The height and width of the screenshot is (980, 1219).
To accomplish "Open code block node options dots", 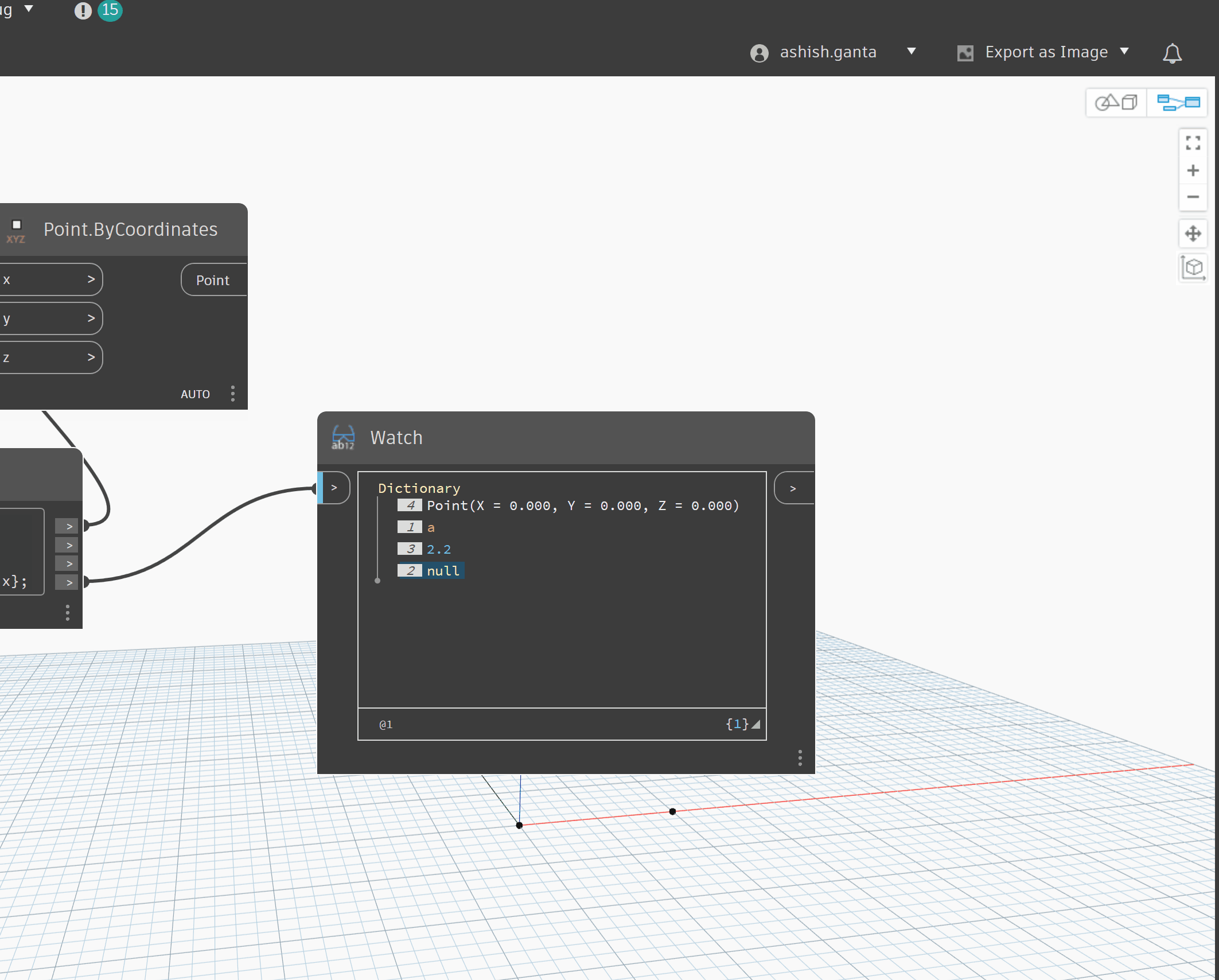I will click(68, 612).
